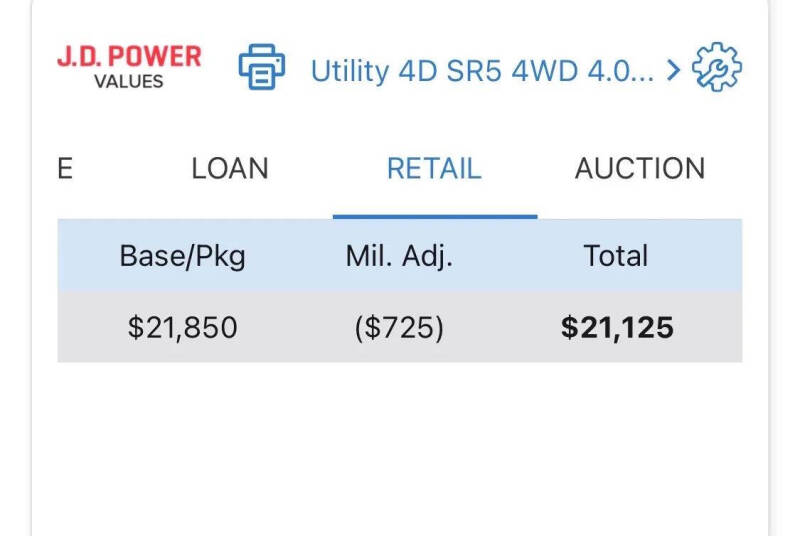Viewport: 800px width, 536px height.
Task: Click the red J.D. POWER logo text
Action: [129, 57]
